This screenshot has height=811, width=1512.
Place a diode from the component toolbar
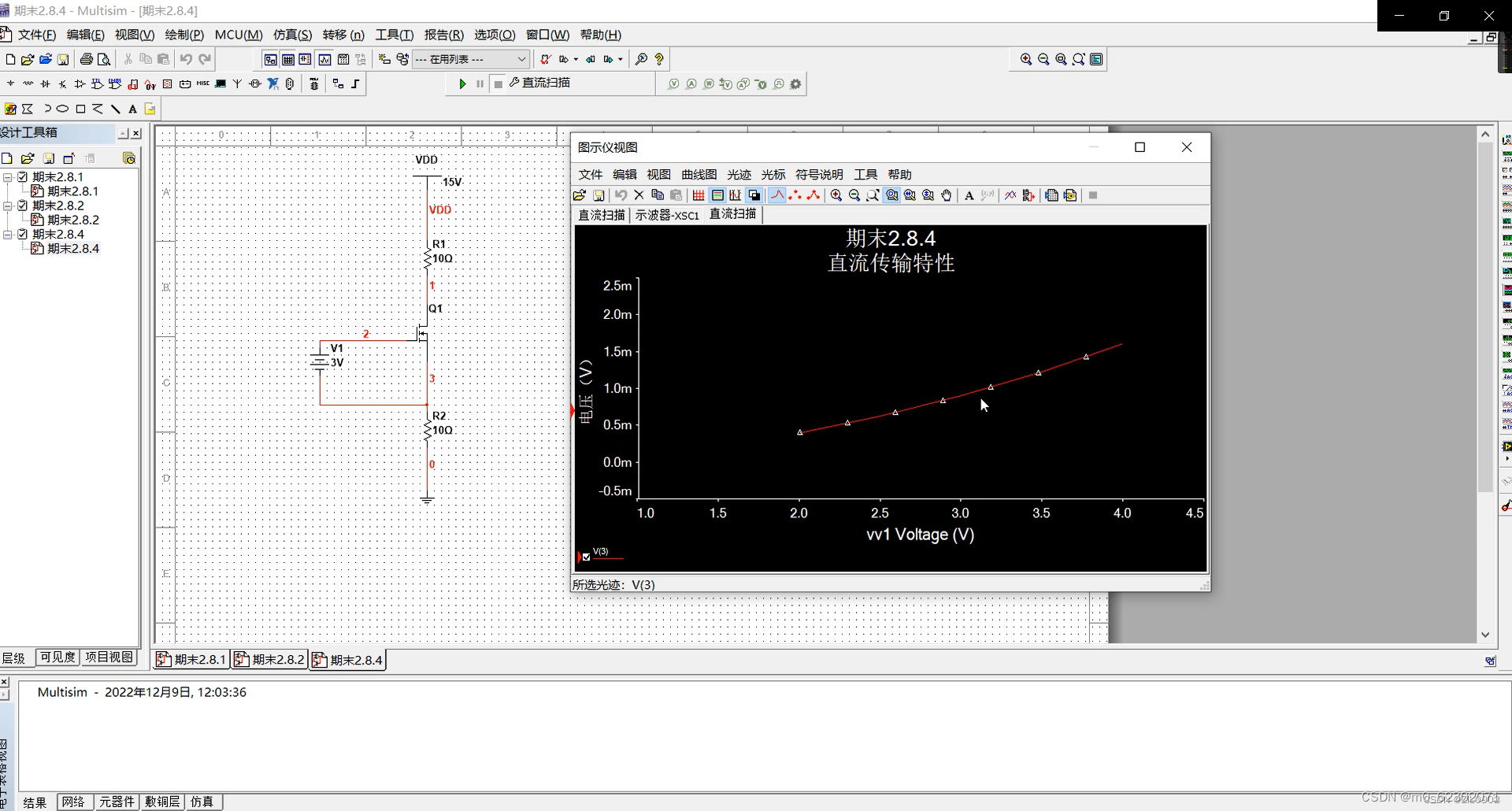(x=45, y=83)
